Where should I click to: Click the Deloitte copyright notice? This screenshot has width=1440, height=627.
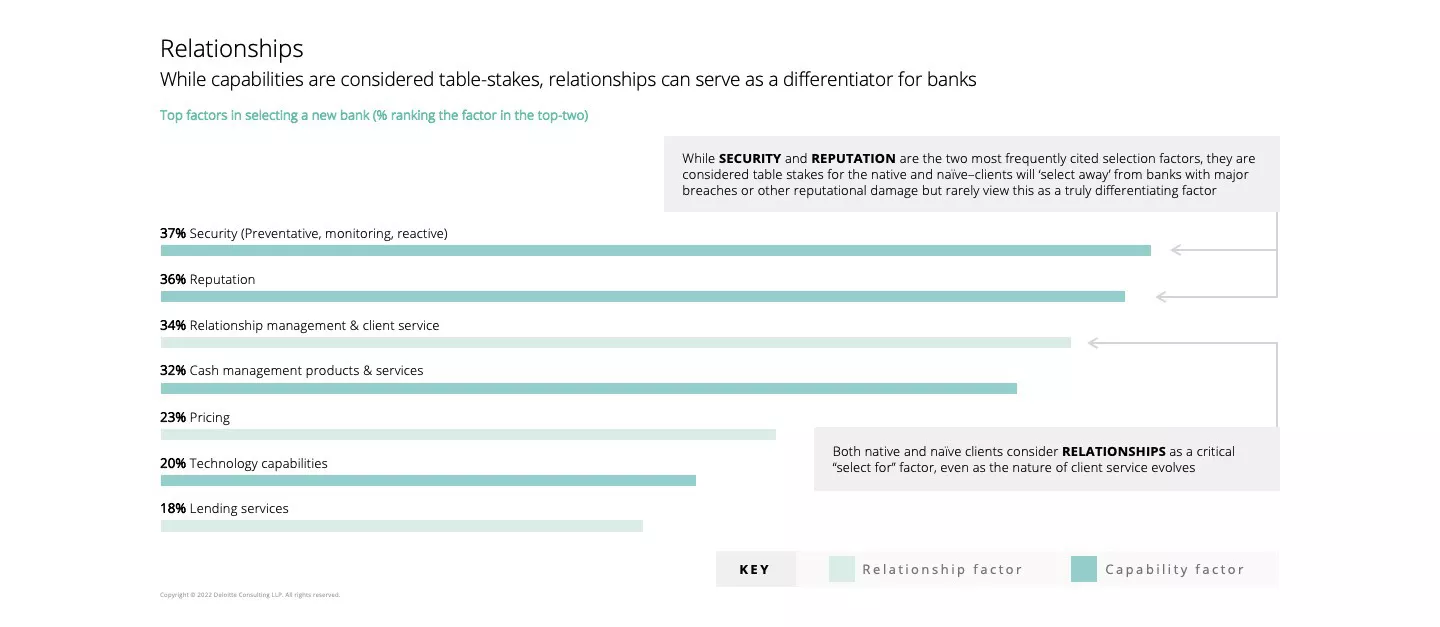250,595
